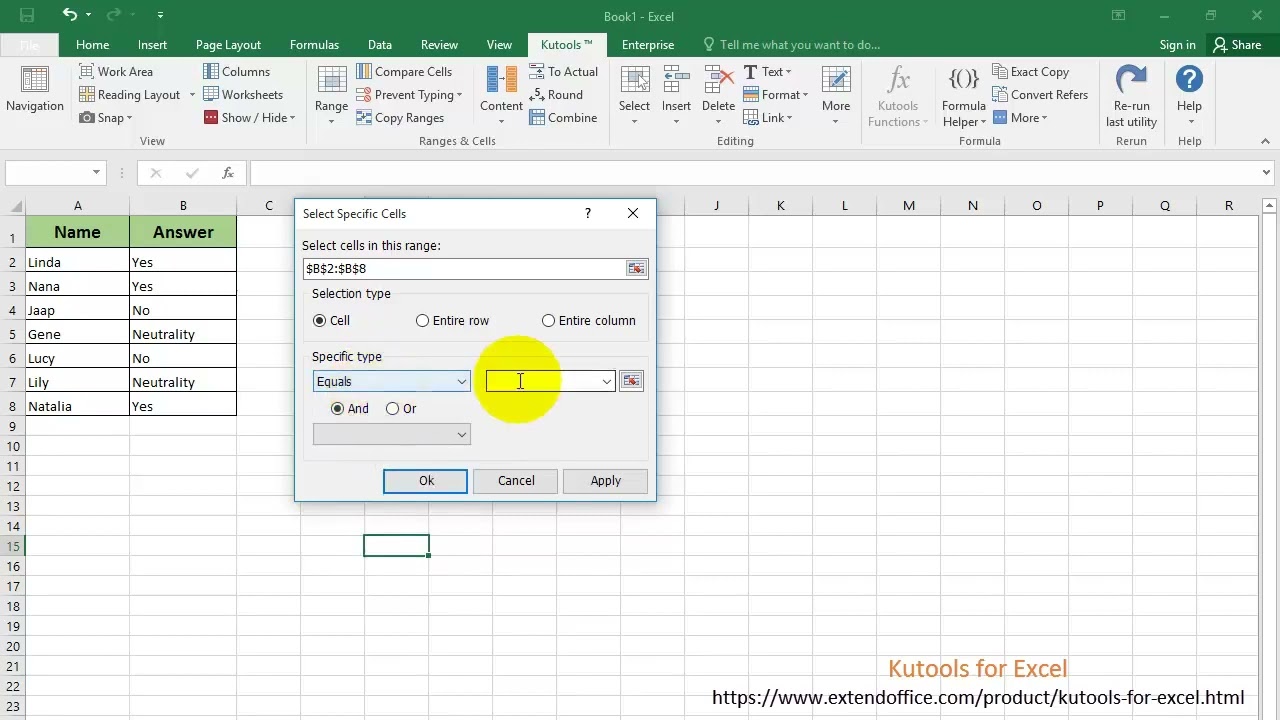The height and width of the screenshot is (720, 1280).
Task: Open Formula Helper
Action: click(x=964, y=96)
